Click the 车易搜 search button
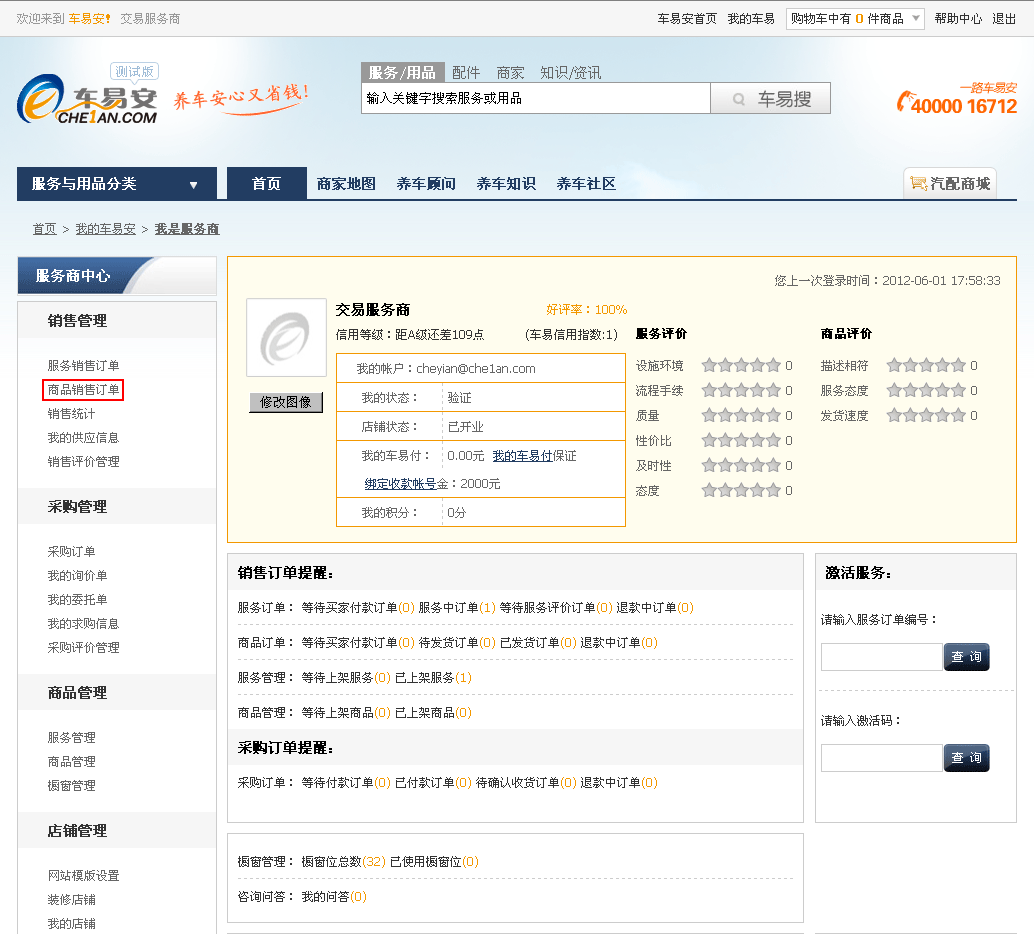The width and height of the screenshot is (1034, 934). coord(770,99)
